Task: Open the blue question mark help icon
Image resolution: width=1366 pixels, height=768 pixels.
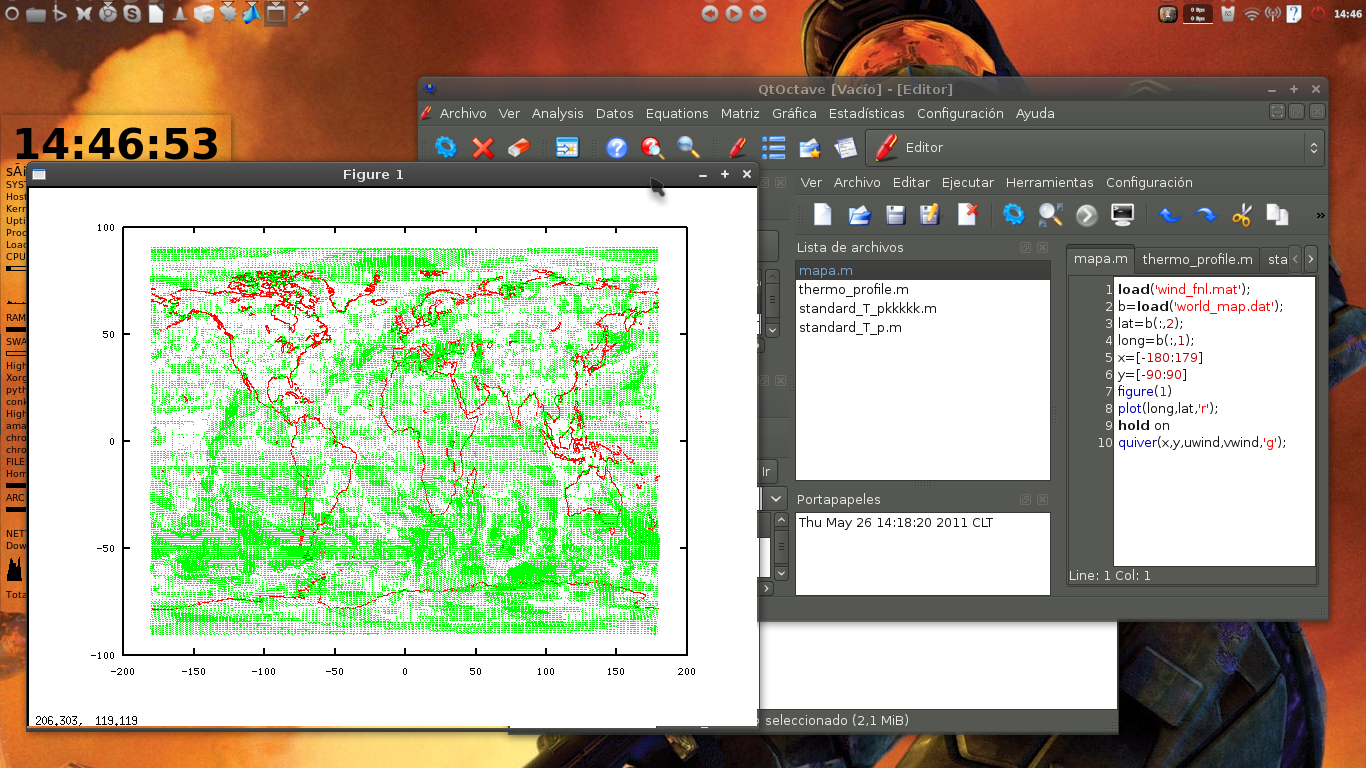Action: (617, 148)
